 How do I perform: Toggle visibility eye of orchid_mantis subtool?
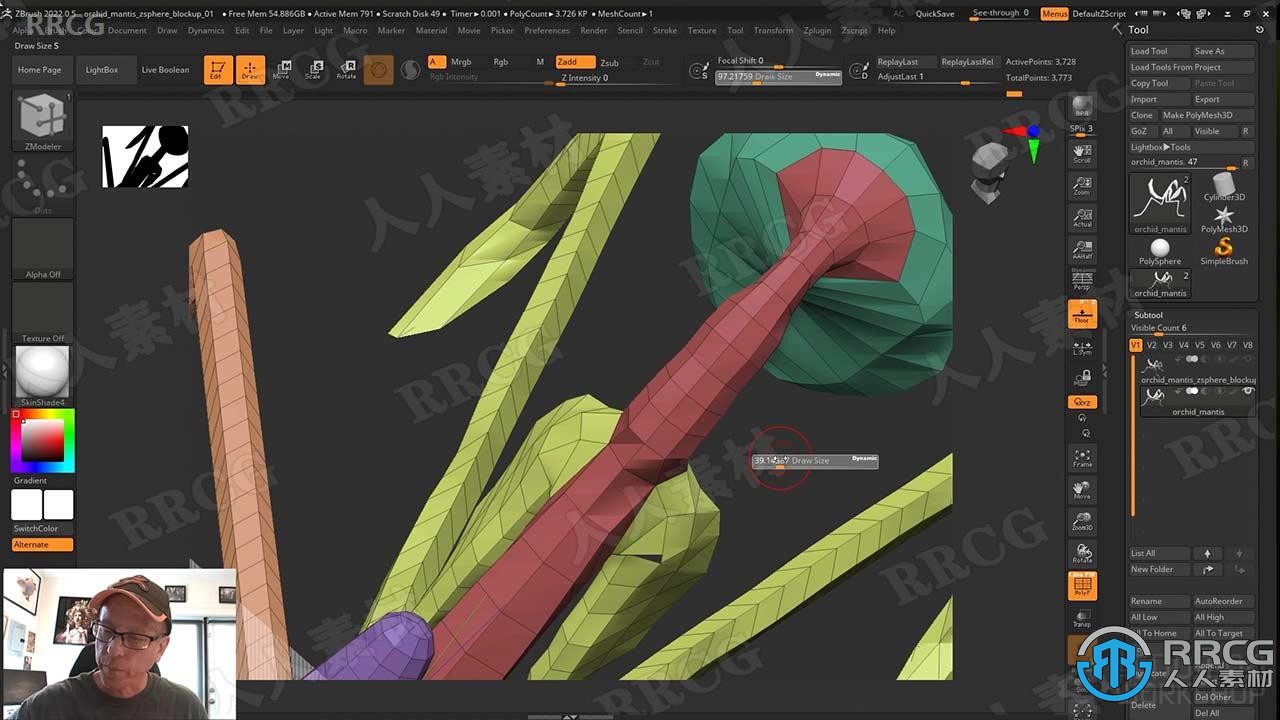1248,391
